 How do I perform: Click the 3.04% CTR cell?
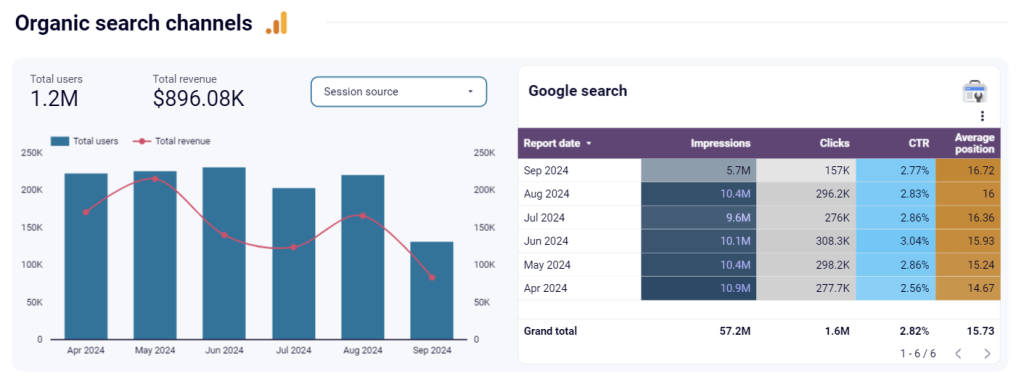pos(895,241)
